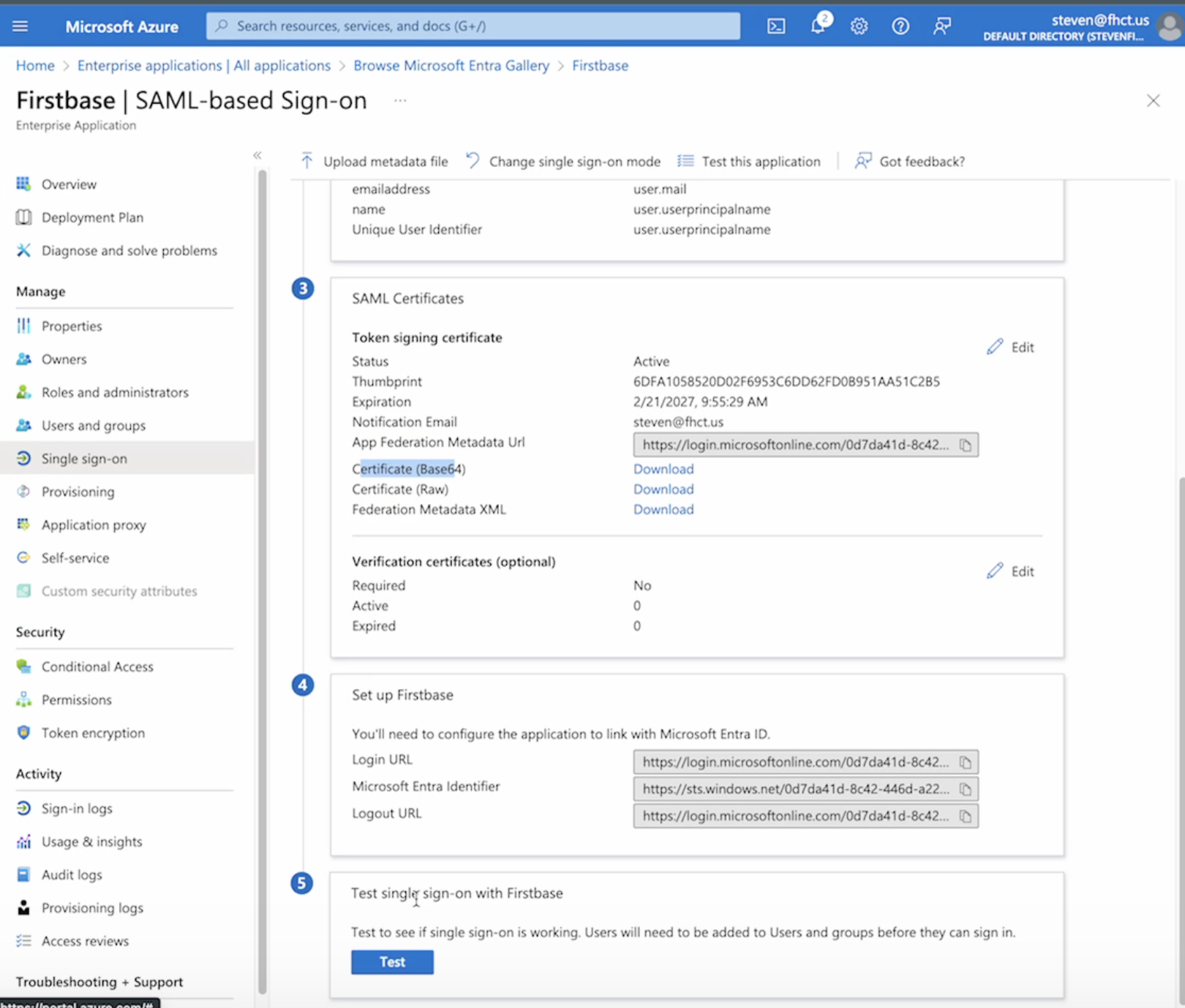This screenshot has height=1008, width=1185.
Task: Open the Azure portal hamburger menu
Action: (20, 26)
